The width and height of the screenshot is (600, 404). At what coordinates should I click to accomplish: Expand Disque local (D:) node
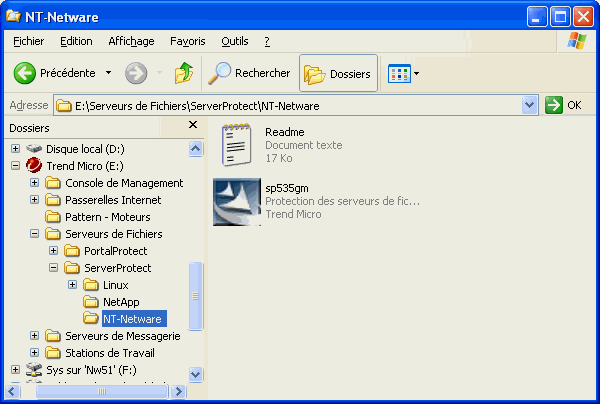pos(15,148)
